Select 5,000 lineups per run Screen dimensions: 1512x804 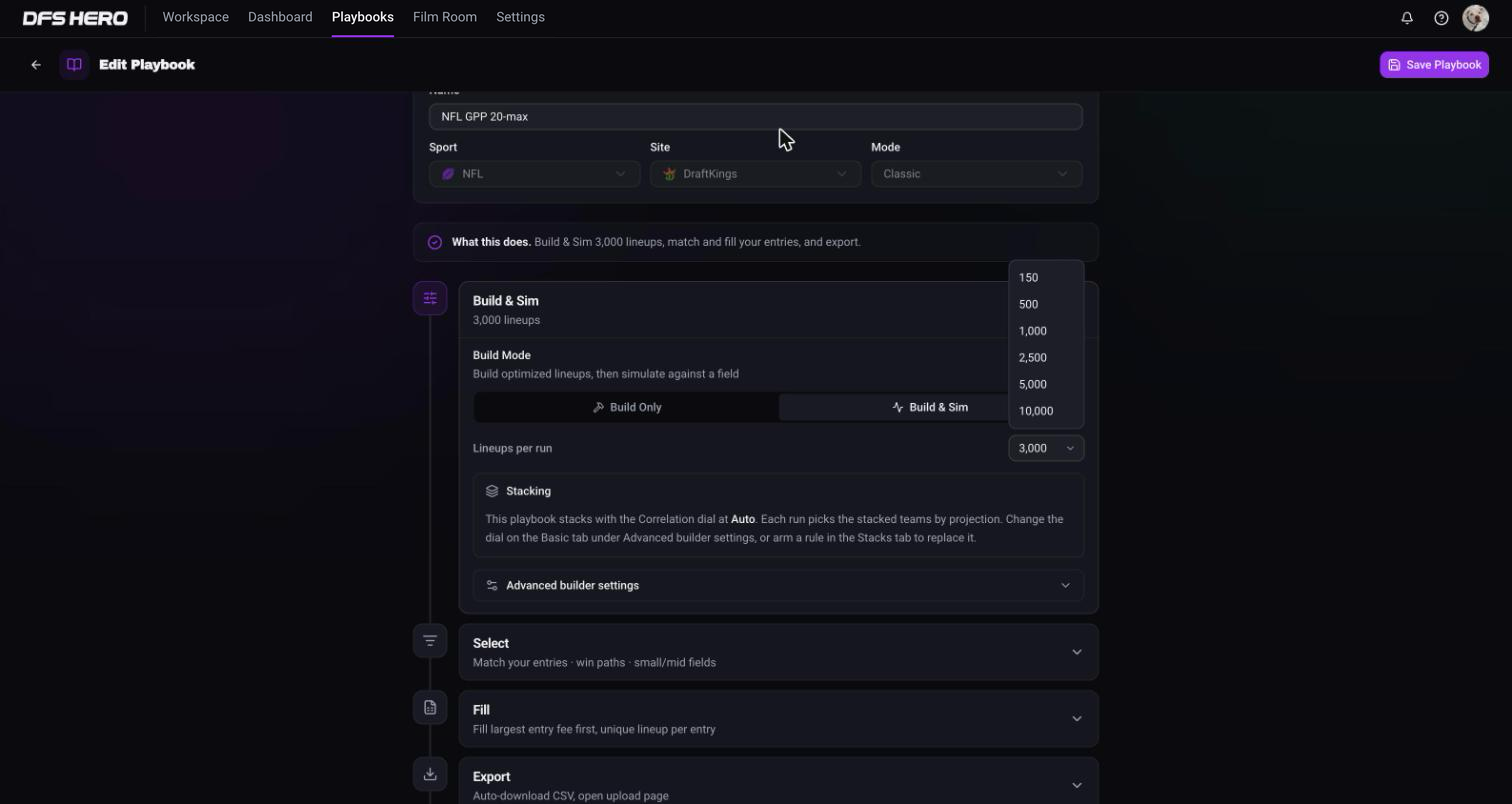(x=1046, y=384)
